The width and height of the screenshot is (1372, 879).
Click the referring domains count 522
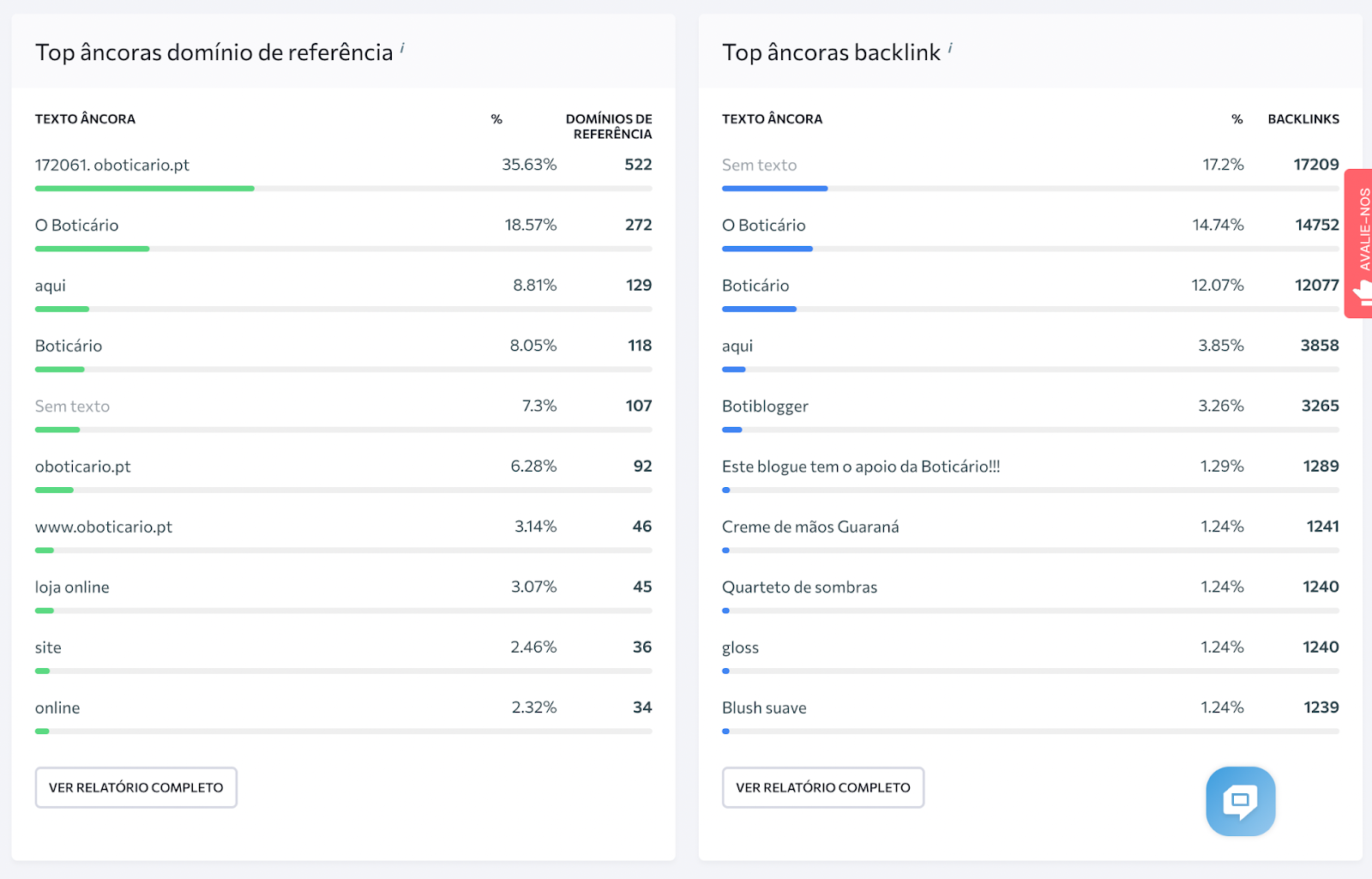click(x=638, y=165)
